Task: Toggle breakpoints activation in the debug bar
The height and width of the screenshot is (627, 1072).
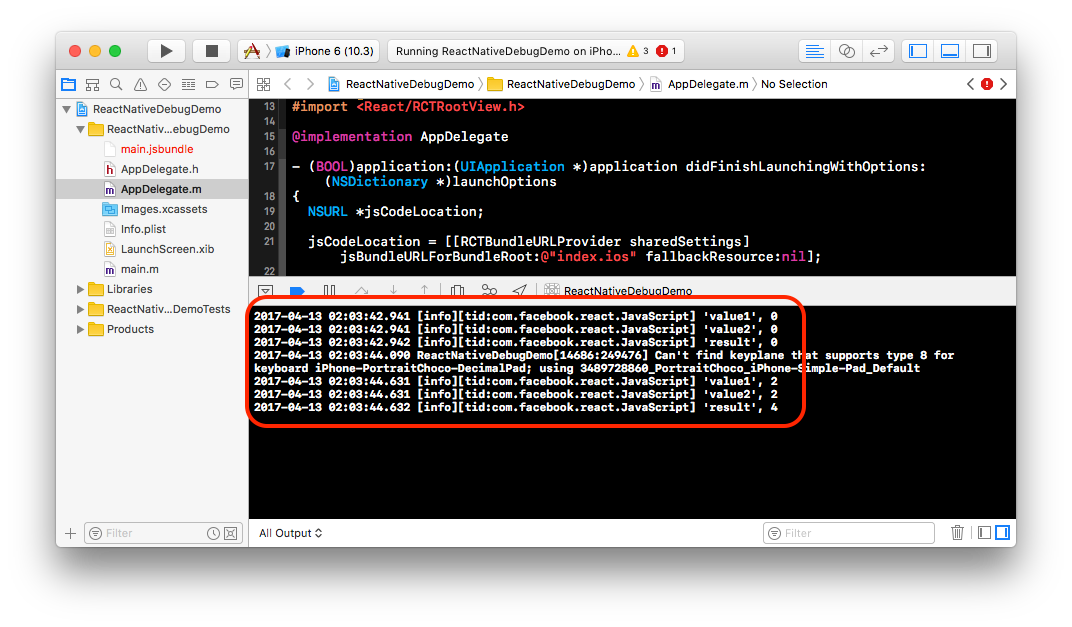Action: click(297, 291)
